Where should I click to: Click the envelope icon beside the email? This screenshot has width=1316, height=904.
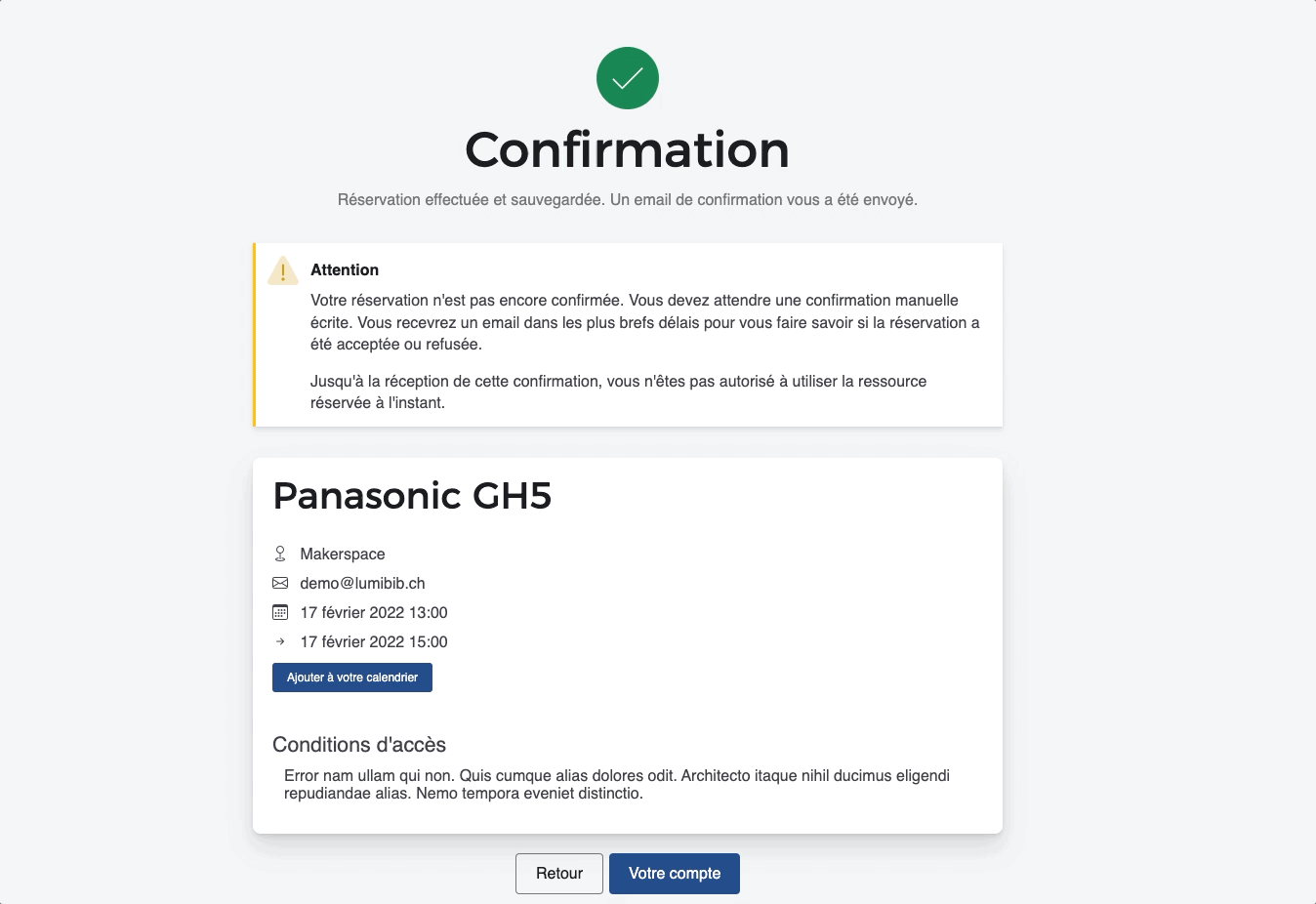tap(280, 583)
